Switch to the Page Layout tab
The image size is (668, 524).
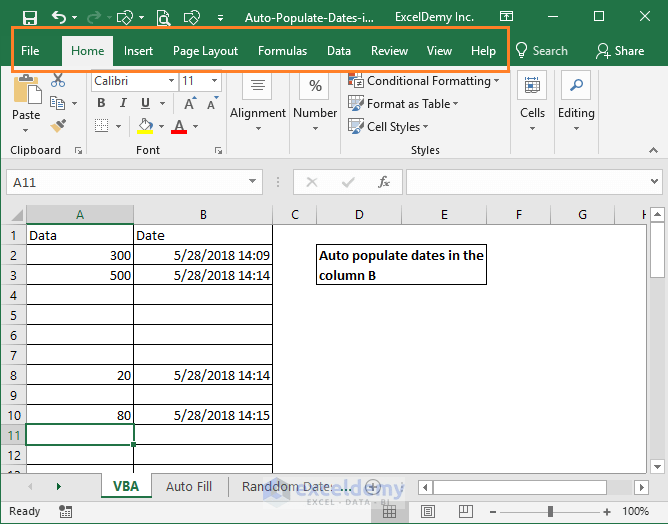tap(205, 51)
